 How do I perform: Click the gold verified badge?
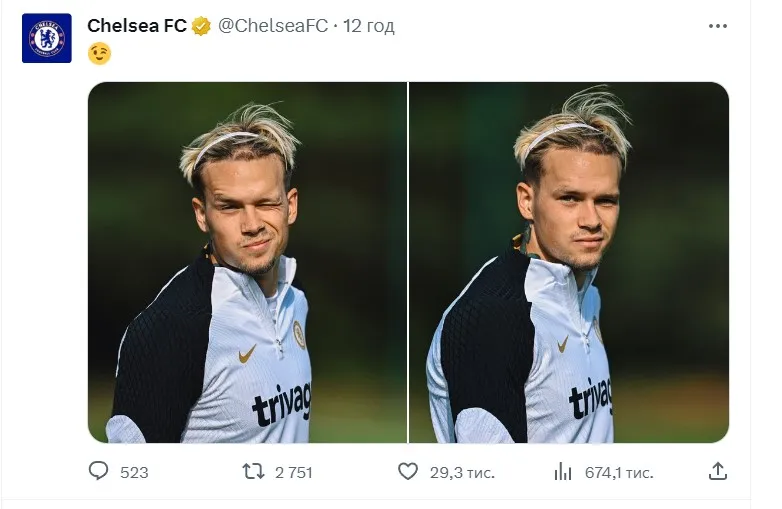coord(201,26)
